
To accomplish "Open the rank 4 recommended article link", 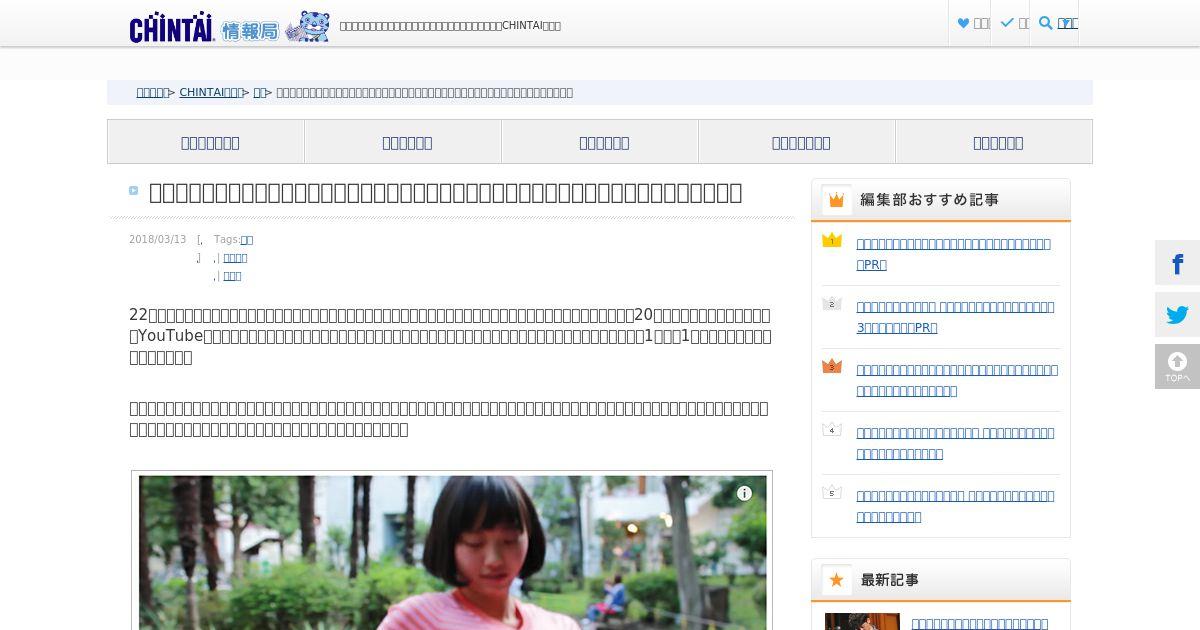I will pyautogui.click(x=955, y=443).
